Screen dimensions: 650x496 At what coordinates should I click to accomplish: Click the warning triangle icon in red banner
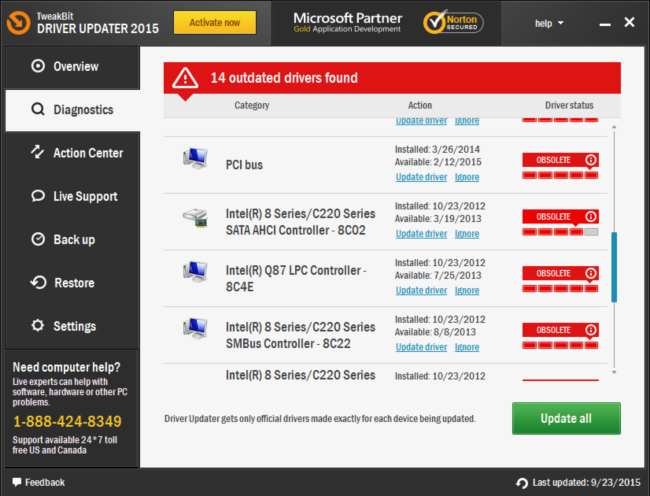point(185,78)
